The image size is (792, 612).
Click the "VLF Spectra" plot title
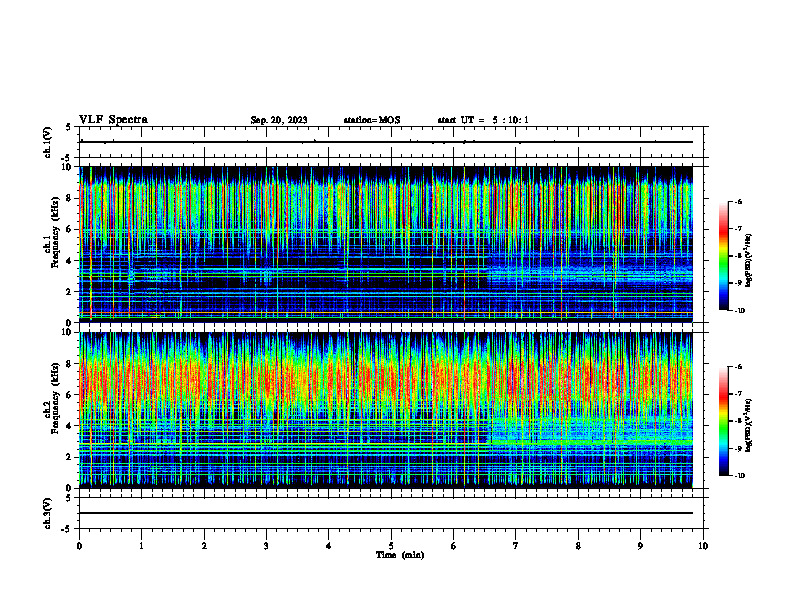[113, 120]
